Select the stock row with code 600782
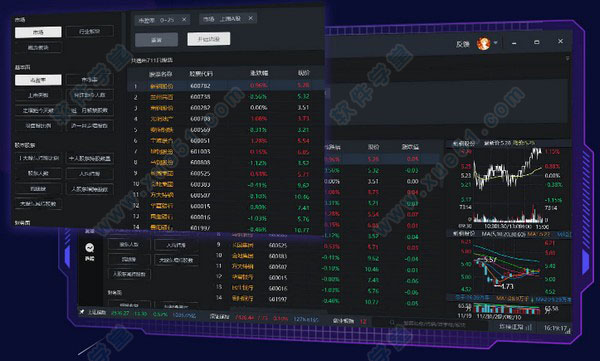Image resolution: width=600 pixels, height=361 pixels. tap(226, 86)
